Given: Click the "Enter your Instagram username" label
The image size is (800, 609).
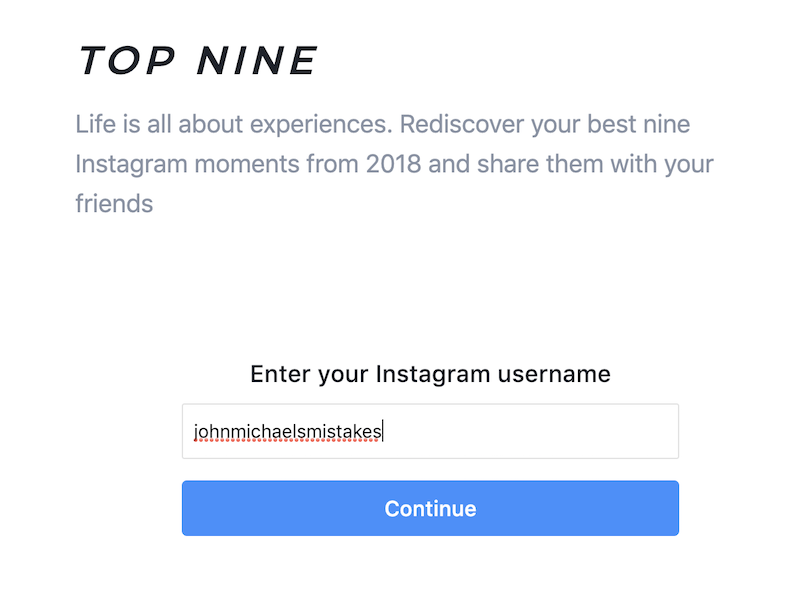Looking at the screenshot, I should pos(430,374).
